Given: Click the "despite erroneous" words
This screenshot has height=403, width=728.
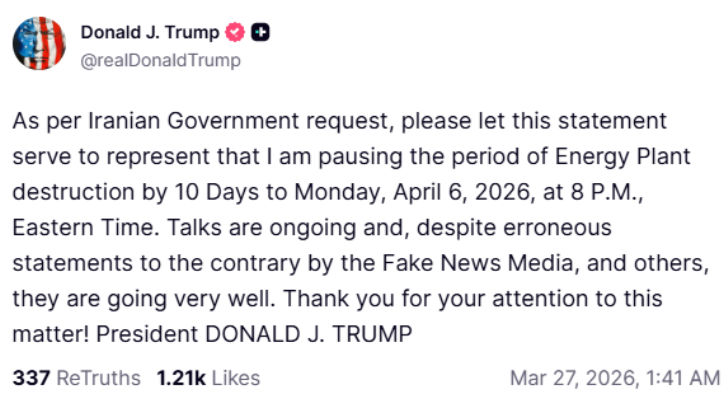Looking at the screenshot, I should pos(537,227).
